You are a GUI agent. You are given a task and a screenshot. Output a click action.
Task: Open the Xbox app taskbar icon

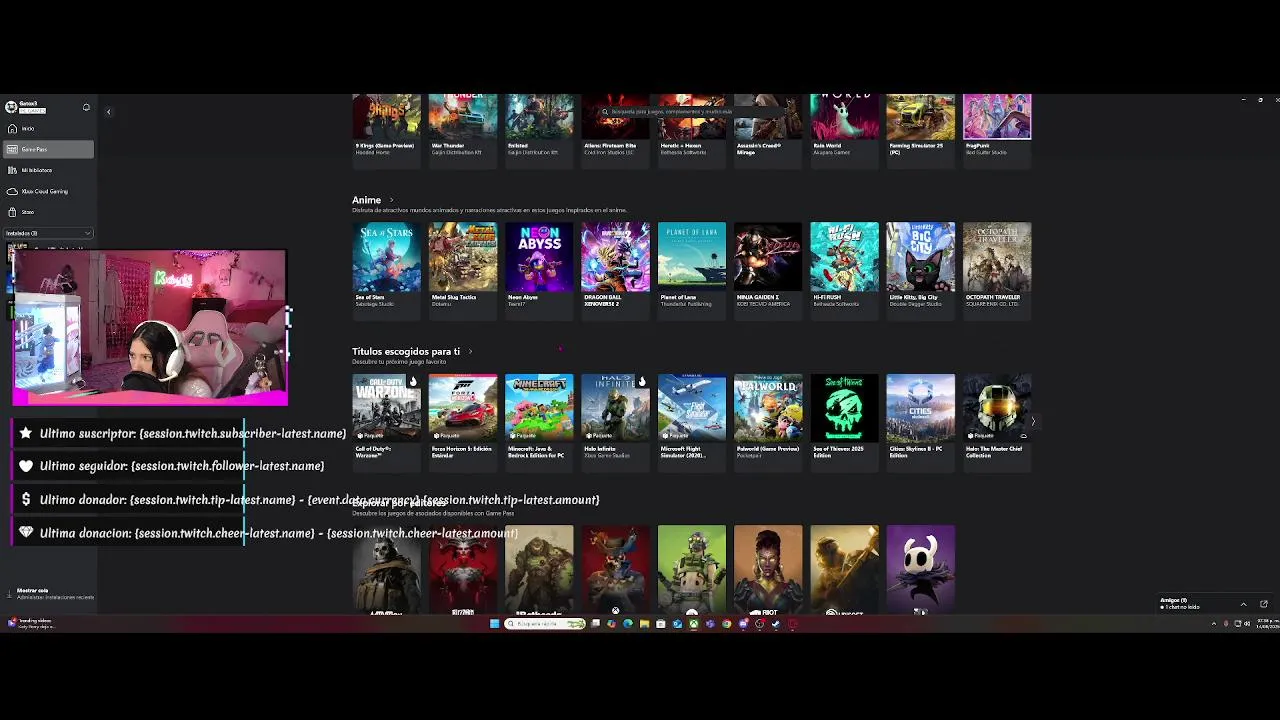tap(693, 624)
